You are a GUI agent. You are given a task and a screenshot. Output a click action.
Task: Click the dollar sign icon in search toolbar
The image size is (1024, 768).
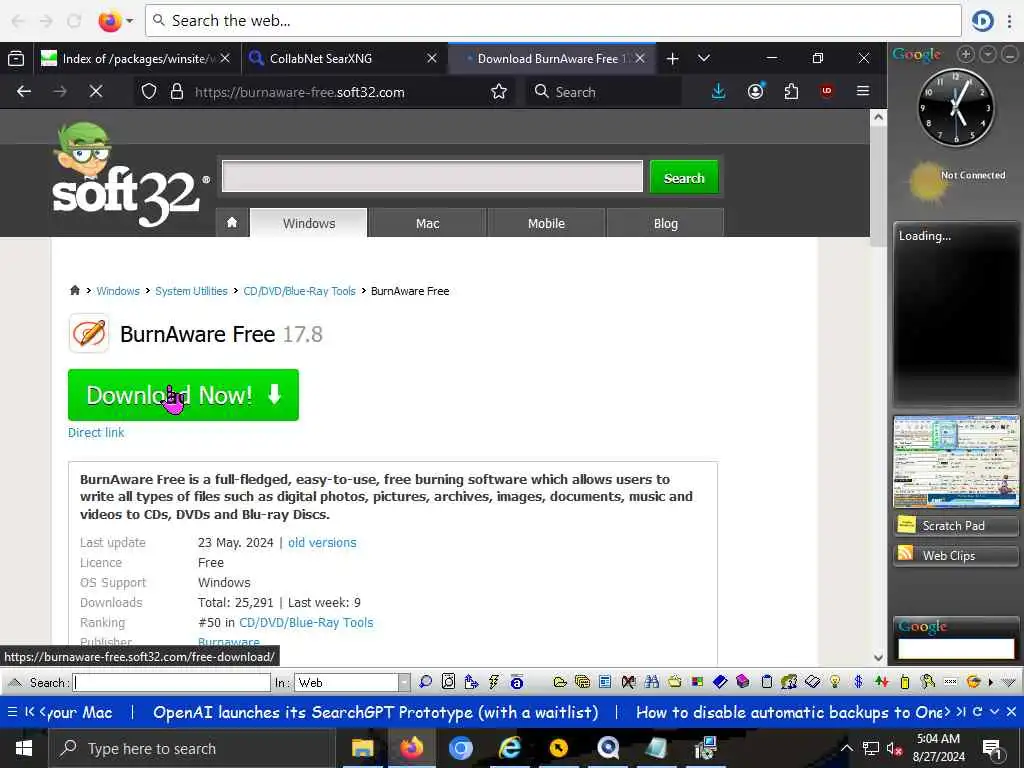pos(858,682)
